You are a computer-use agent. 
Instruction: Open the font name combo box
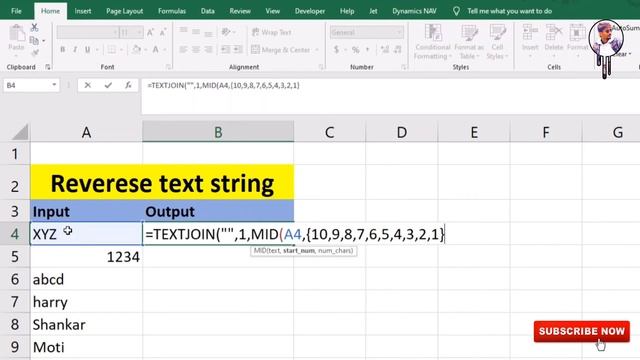click(x=88, y=32)
